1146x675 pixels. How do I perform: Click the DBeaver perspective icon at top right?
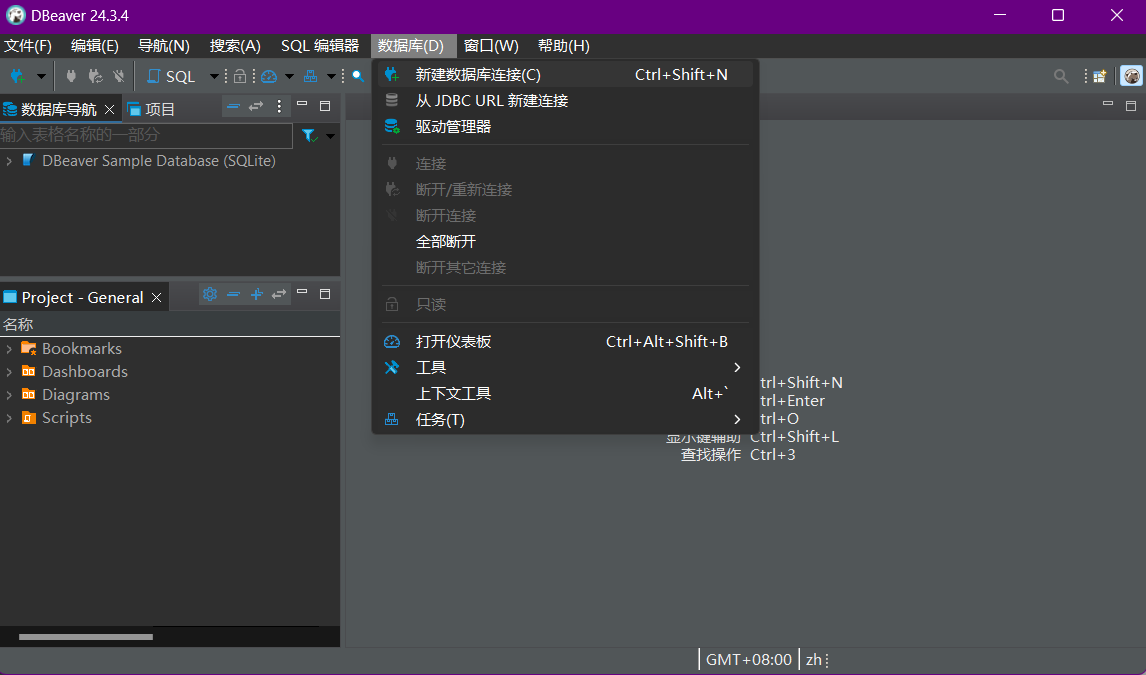pyautogui.click(x=1131, y=76)
